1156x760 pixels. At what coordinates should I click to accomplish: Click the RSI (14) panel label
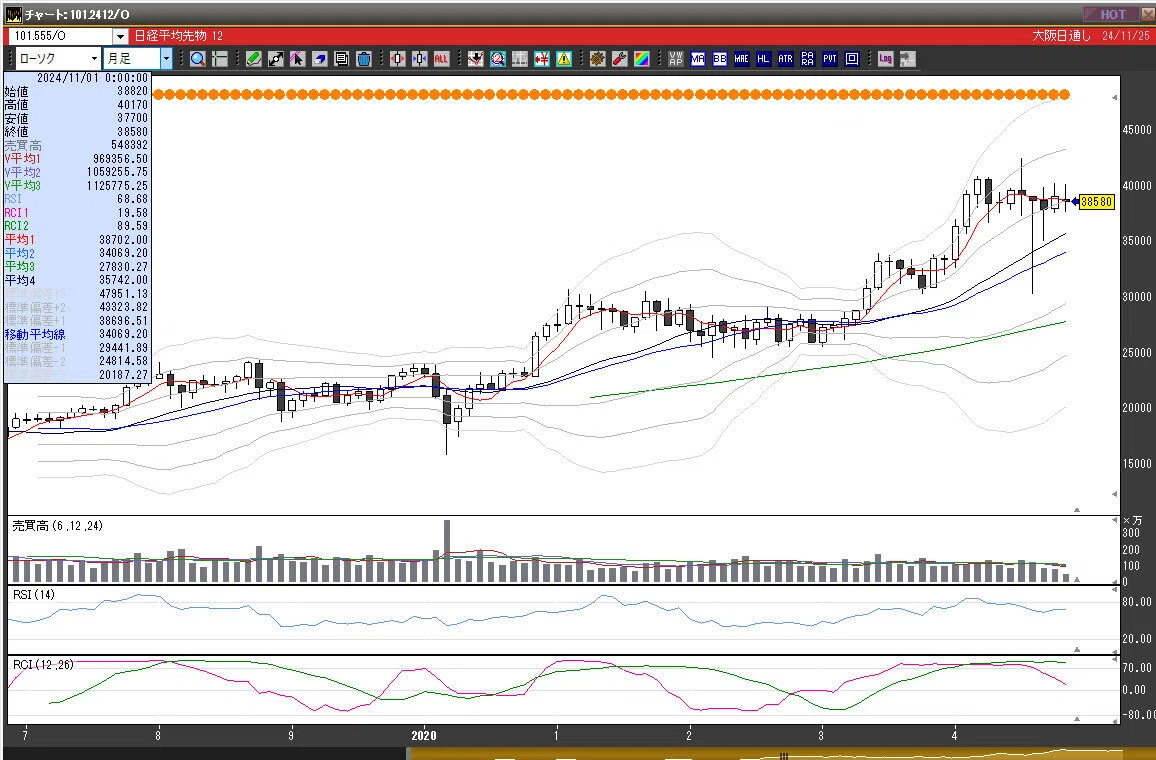[x=34, y=595]
